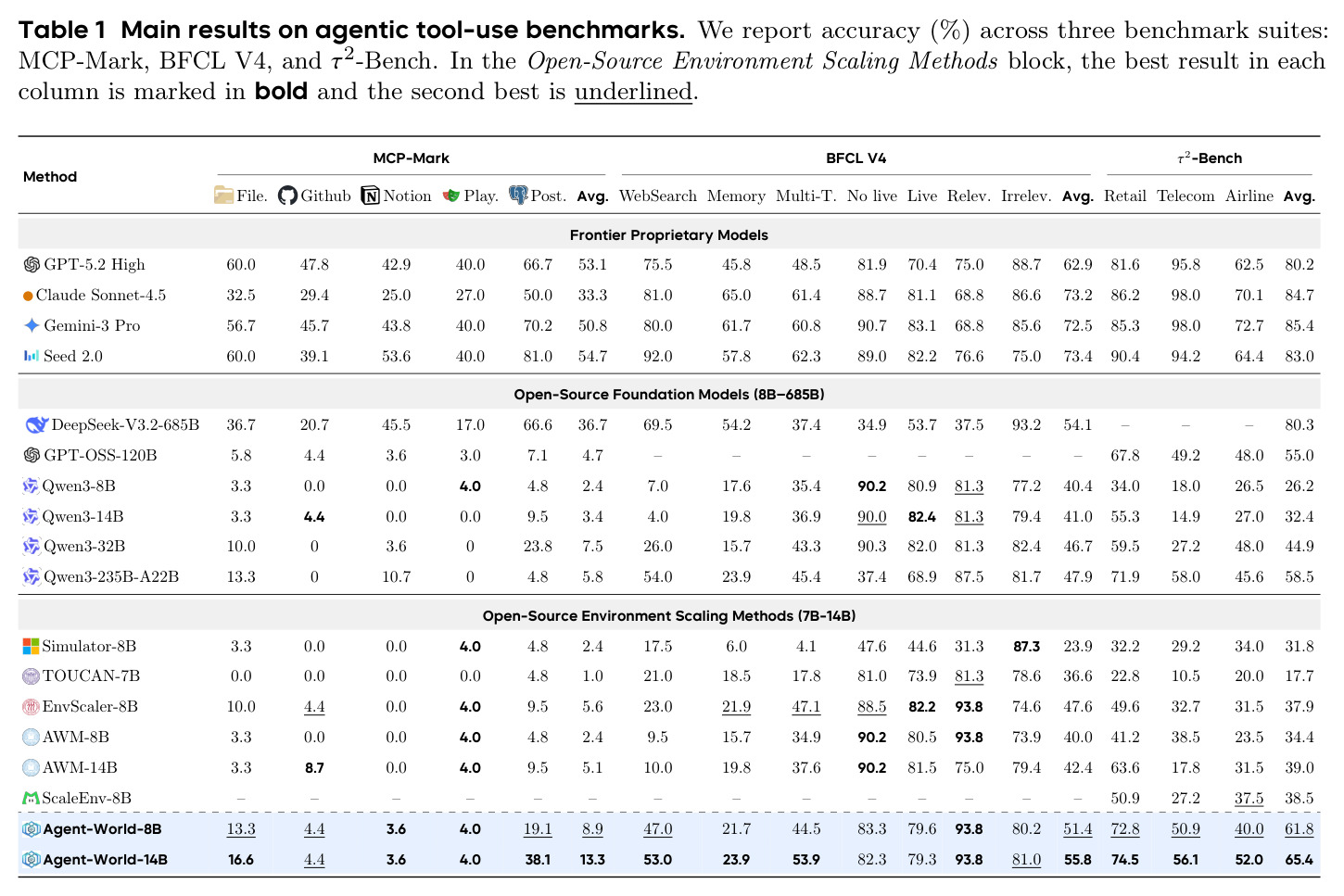The width and height of the screenshot is (1344, 896).
Task: Click the blue circle icon beside AWM-14B
Action: pos(31,768)
